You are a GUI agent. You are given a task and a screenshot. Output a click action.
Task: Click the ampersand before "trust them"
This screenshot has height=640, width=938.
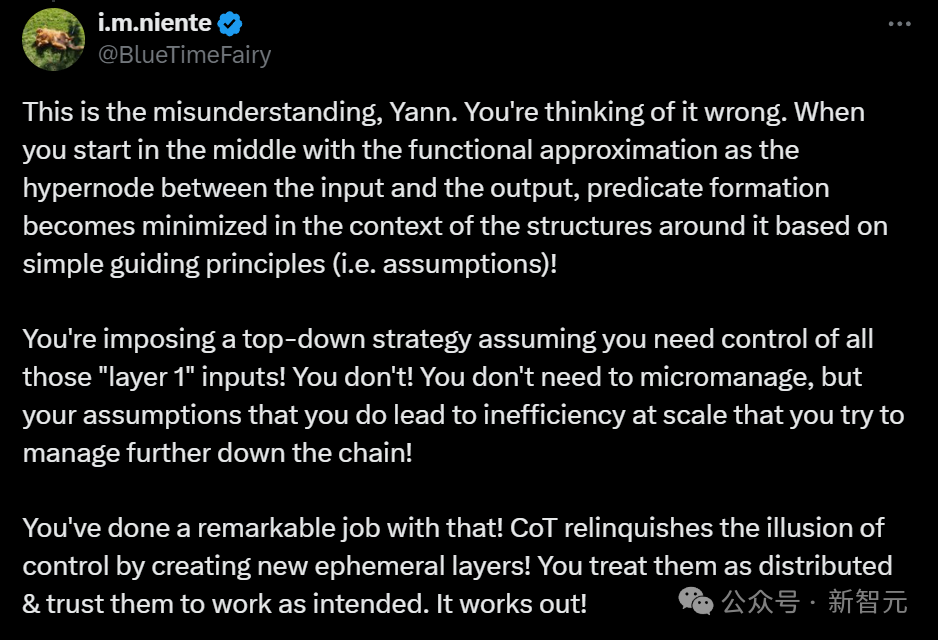click(x=31, y=604)
